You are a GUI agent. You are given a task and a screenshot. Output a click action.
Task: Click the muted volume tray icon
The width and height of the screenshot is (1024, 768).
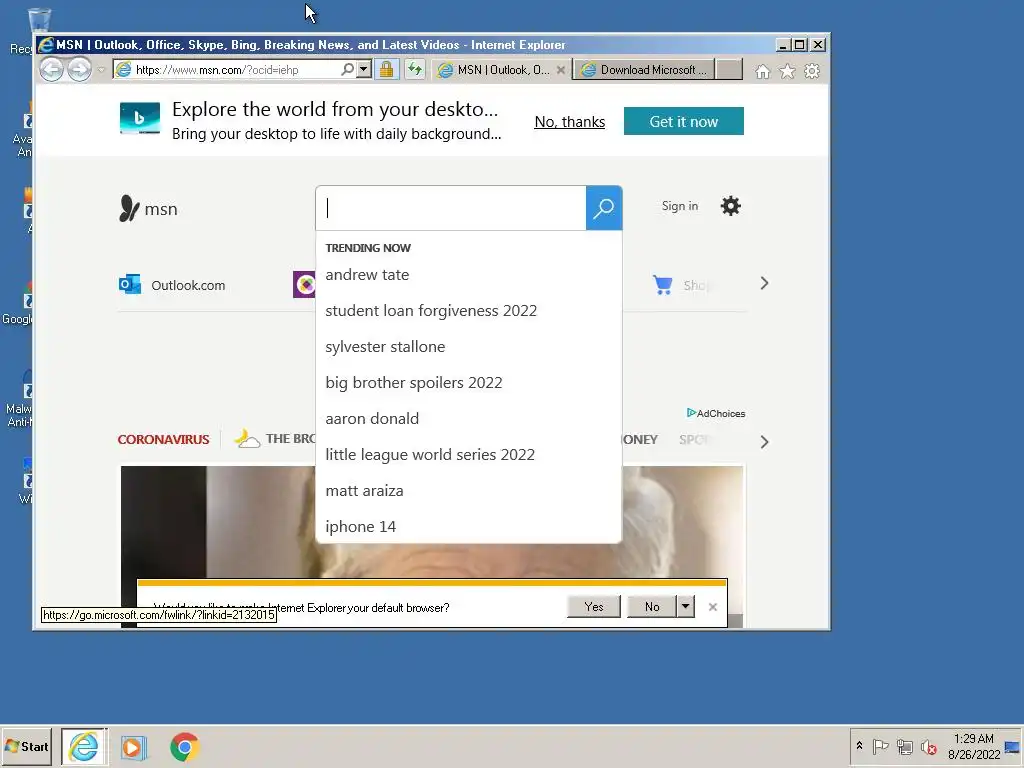click(928, 746)
